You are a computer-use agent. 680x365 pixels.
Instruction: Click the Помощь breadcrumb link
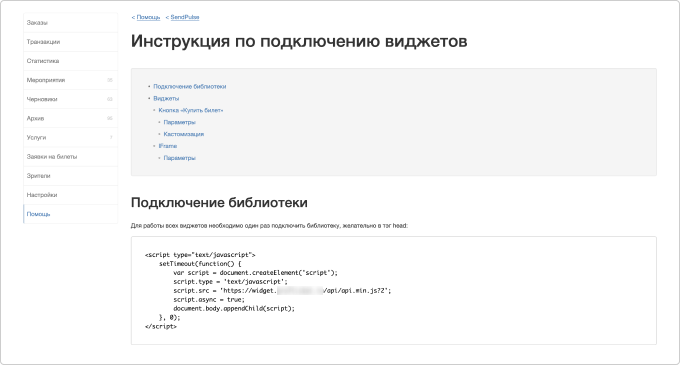(148, 17)
